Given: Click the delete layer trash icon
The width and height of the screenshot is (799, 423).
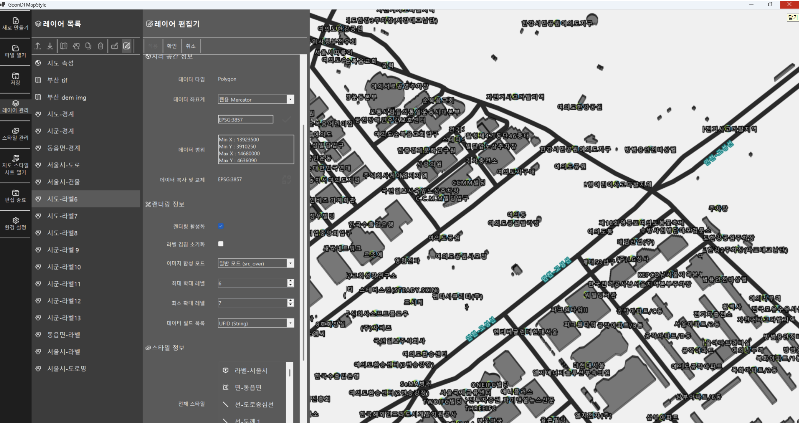Looking at the screenshot, I should pos(101,46).
